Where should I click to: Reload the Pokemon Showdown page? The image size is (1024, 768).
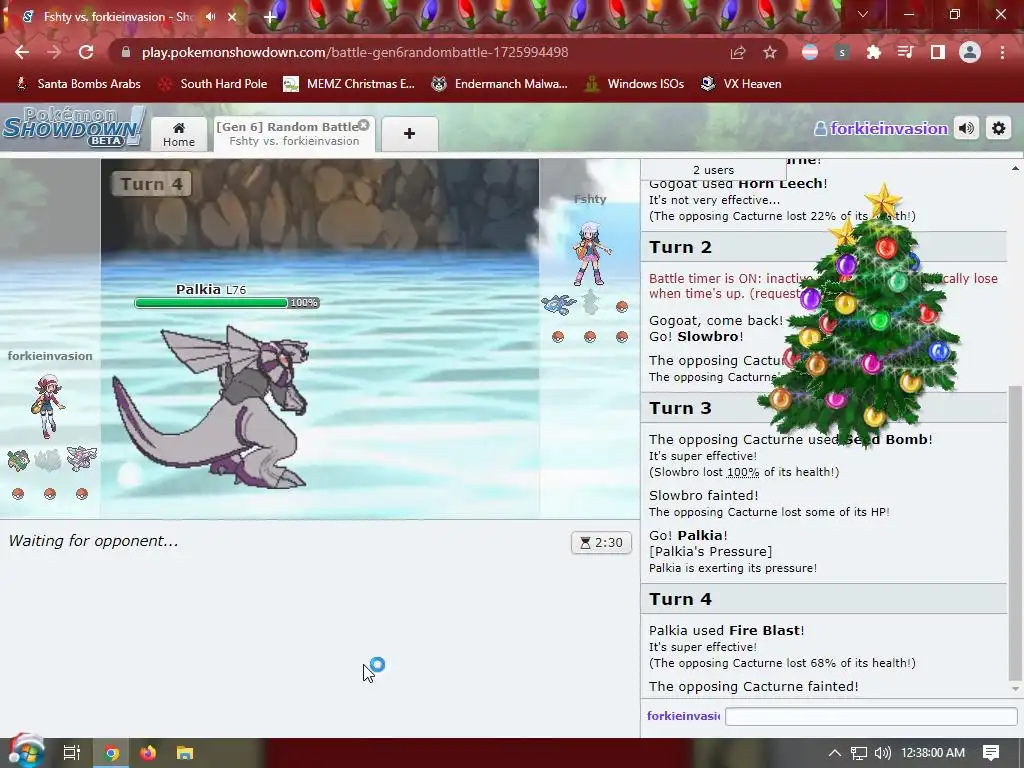pos(86,52)
